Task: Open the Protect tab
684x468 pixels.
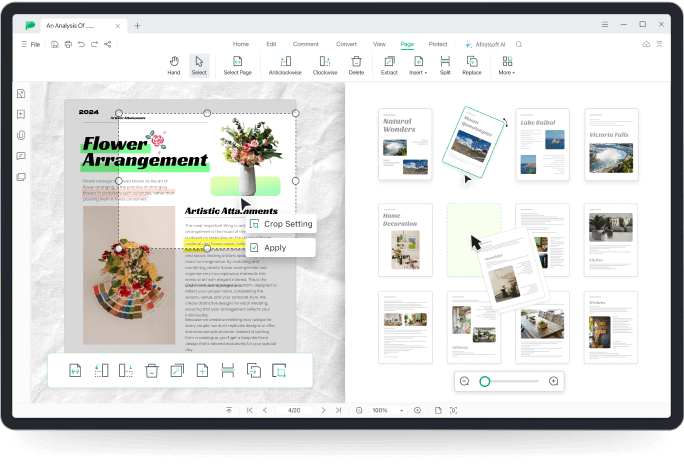Action: 438,44
